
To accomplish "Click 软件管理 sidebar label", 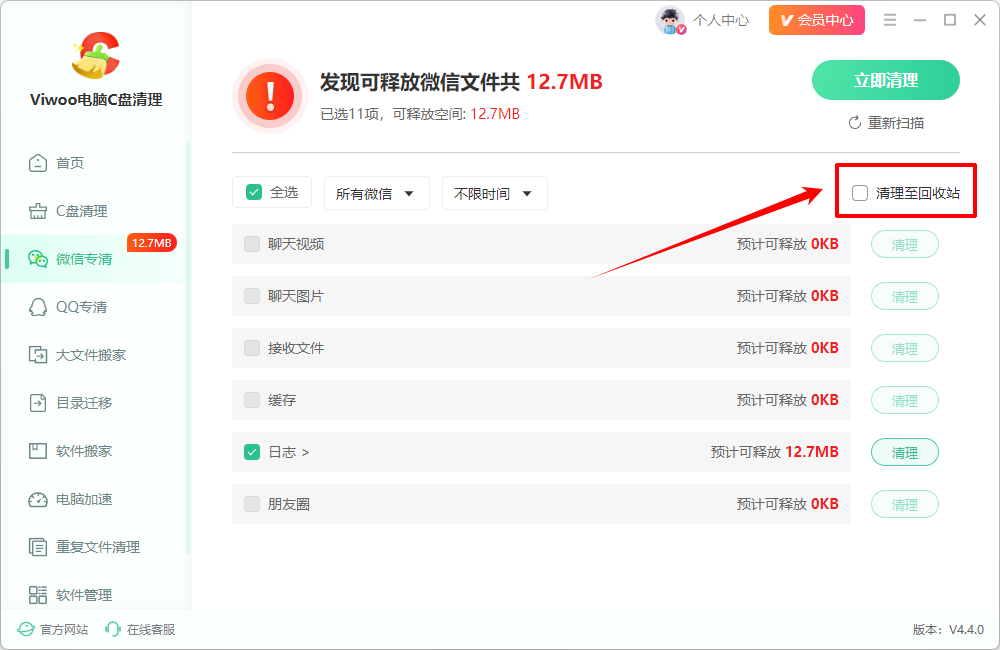I will (84, 595).
